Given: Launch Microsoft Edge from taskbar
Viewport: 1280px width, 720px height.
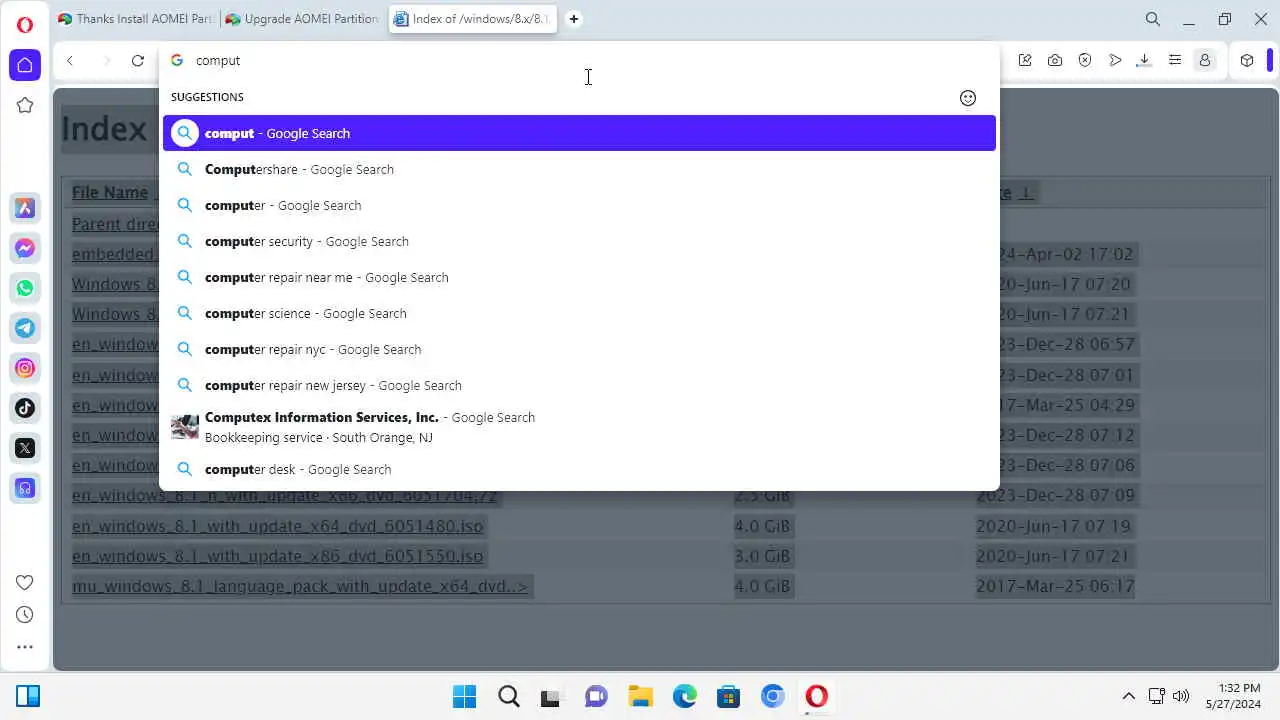Looking at the screenshot, I should [685, 696].
